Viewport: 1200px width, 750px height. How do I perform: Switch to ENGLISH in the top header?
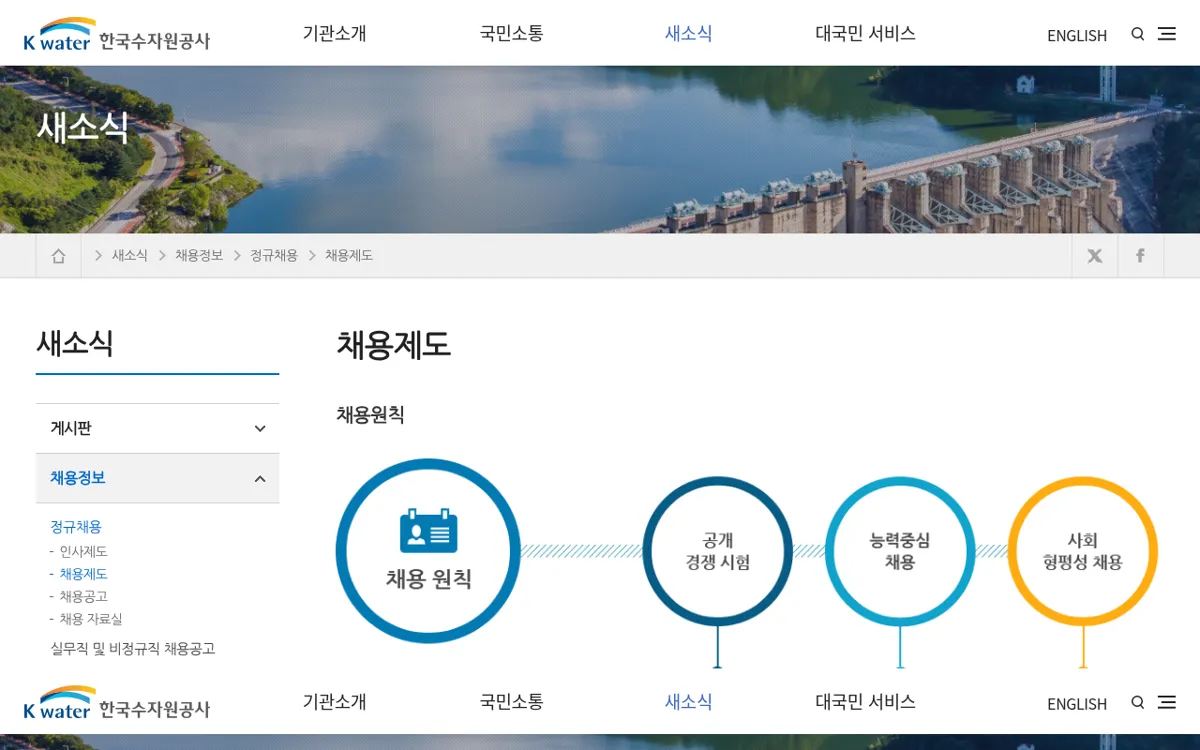(1077, 35)
